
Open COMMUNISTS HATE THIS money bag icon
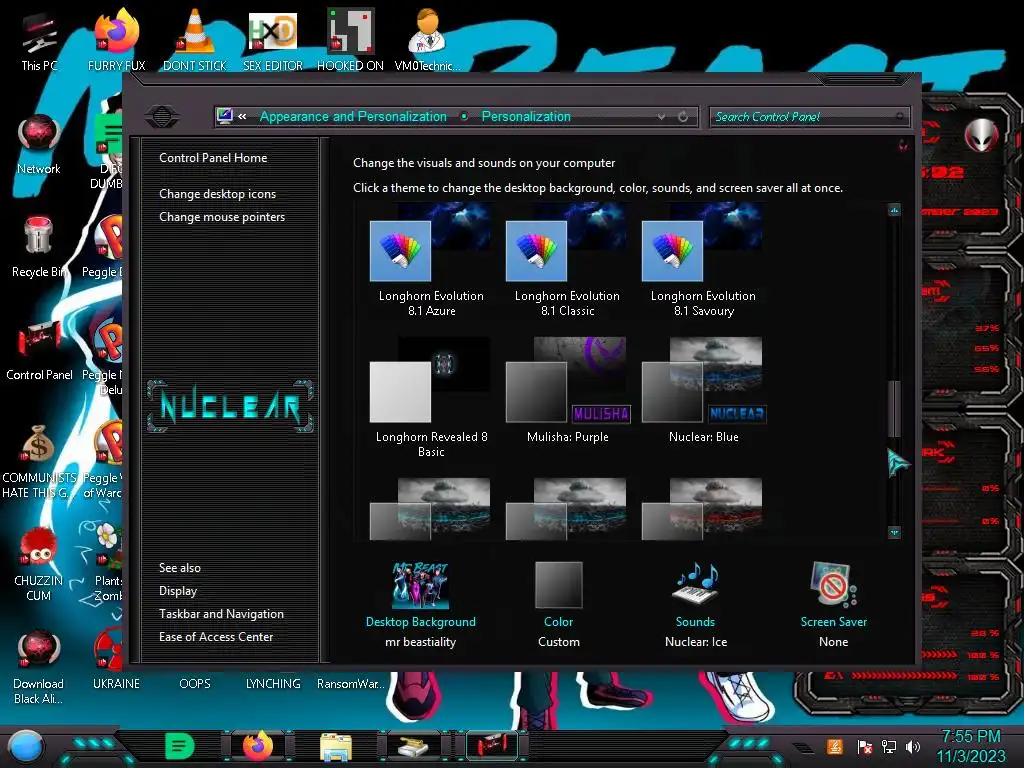pos(39,461)
